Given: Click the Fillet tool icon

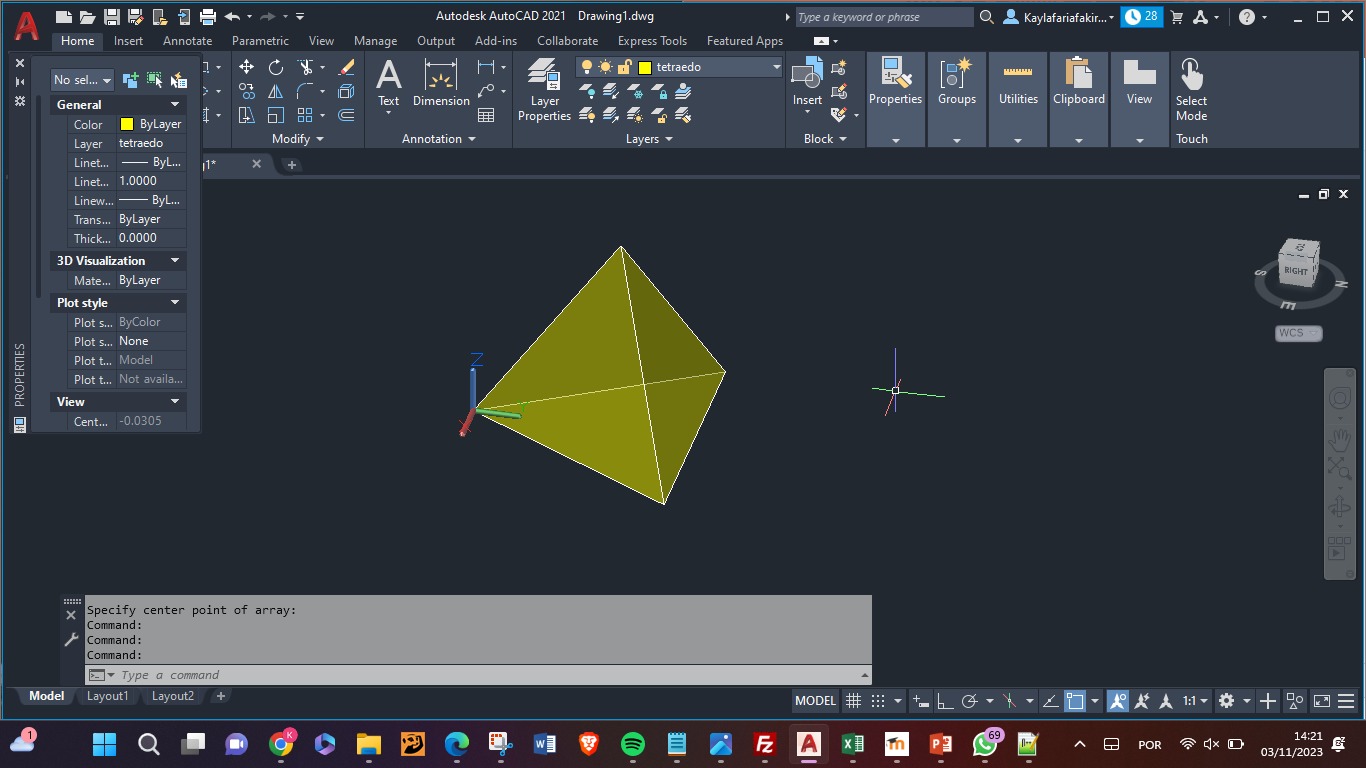Looking at the screenshot, I should pyautogui.click(x=305, y=91).
